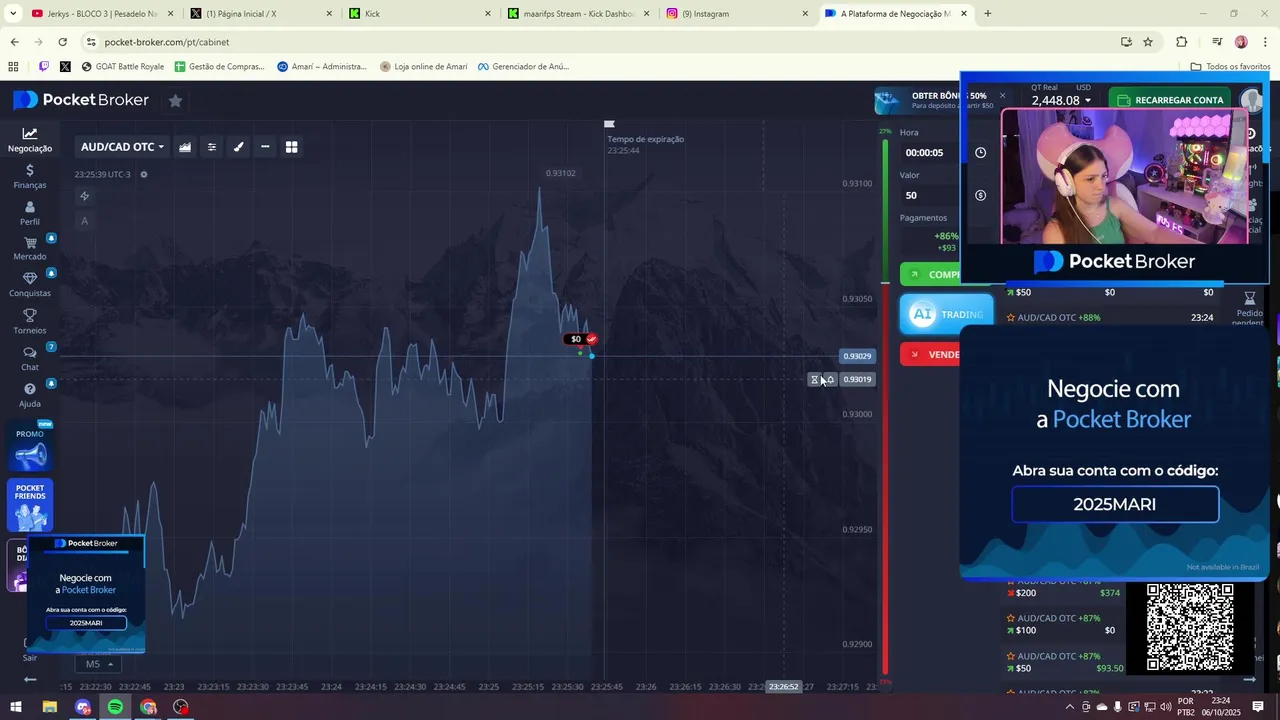This screenshot has height=720, width=1280.
Task: Open the AUD/CAD OTC asset dropdown
Action: click(x=122, y=147)
